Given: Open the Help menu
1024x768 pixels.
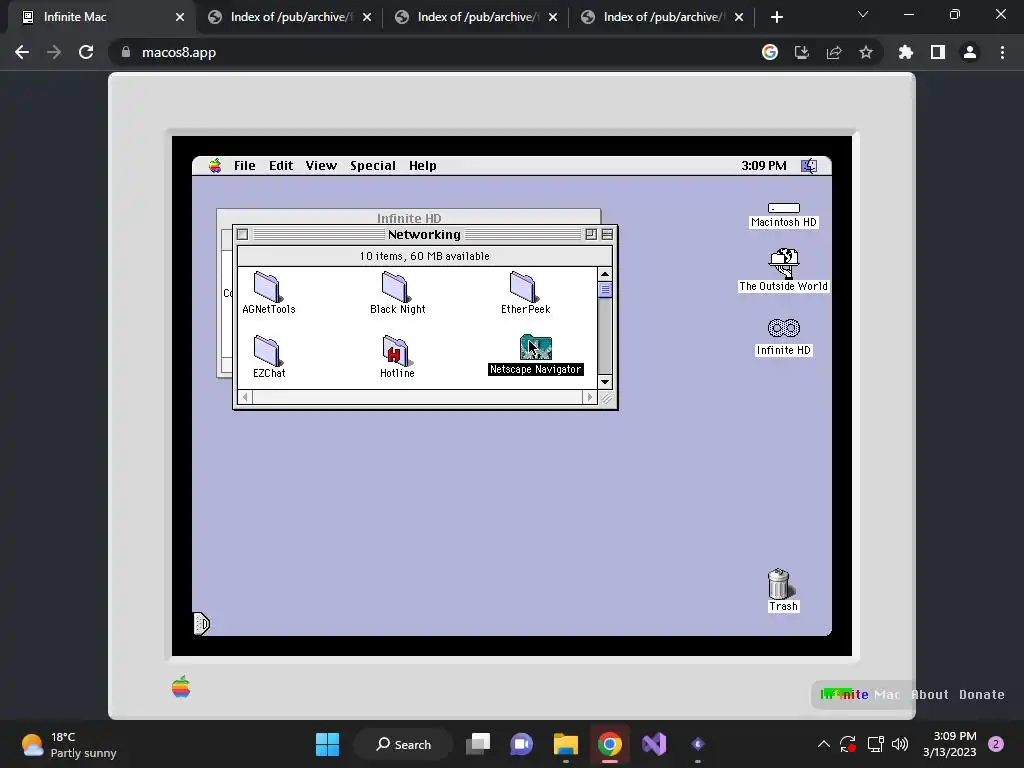Looking at the screenshot, I should click(423, 166).
